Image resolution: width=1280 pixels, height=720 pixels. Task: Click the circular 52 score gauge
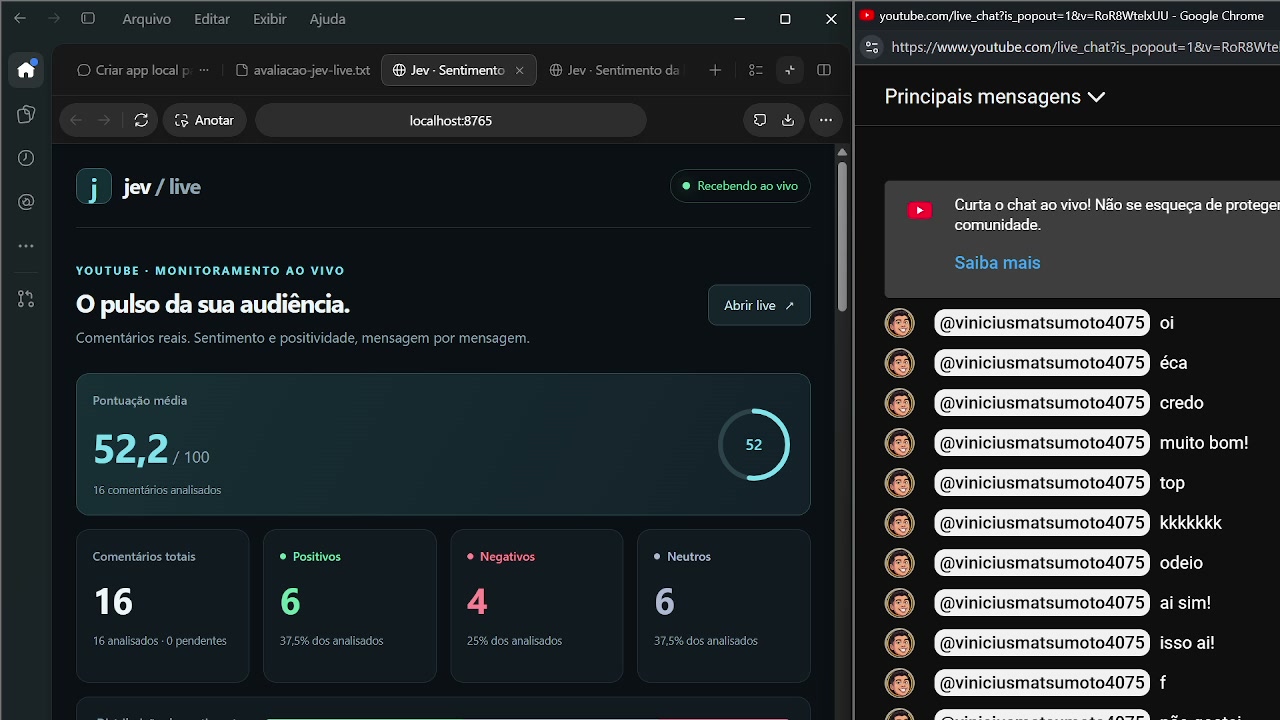coord(754,444)
